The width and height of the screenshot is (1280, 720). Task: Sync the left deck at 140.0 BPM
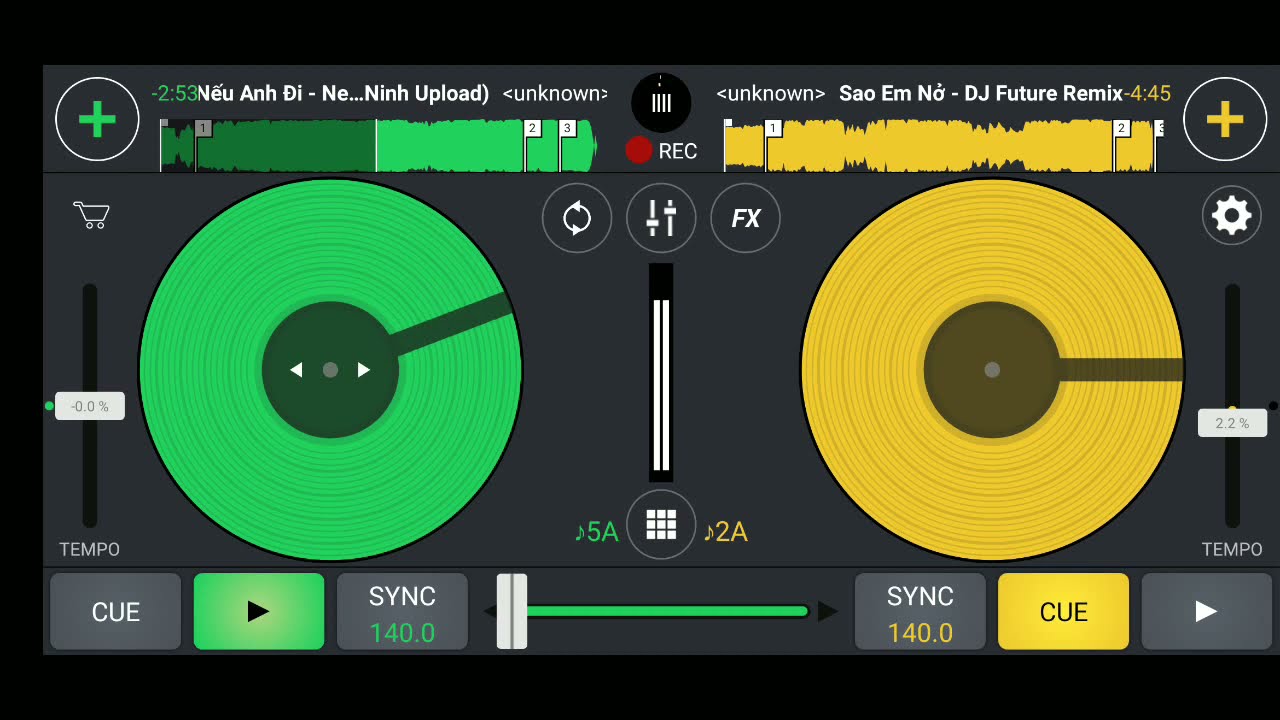click(402, 611)
